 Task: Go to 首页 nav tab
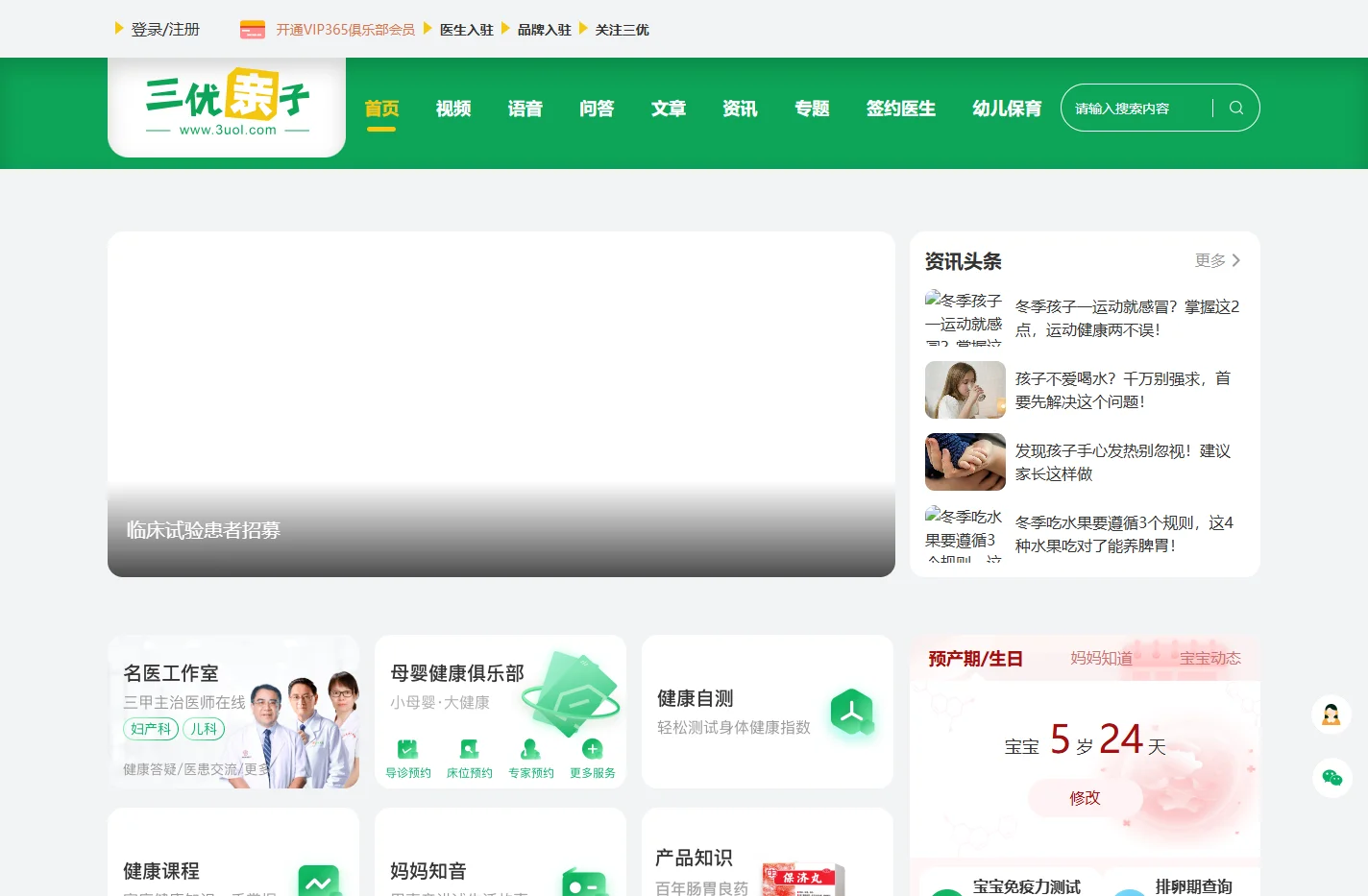pyautogui.click(x=381, y=109)
